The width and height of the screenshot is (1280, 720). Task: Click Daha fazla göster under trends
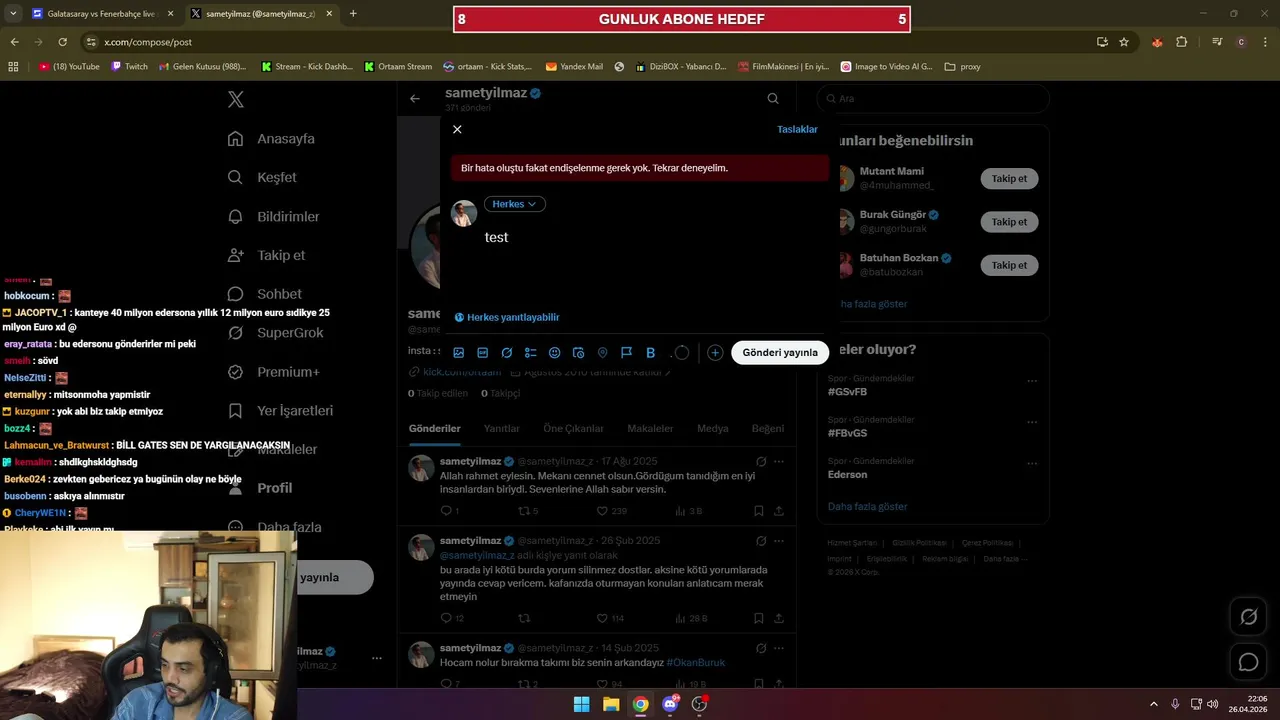tap(868, 506)
